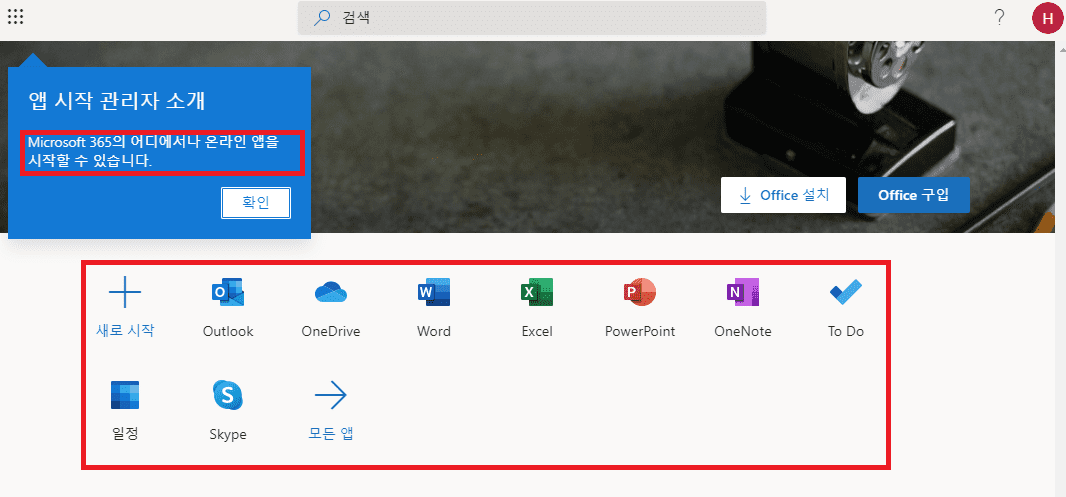Viewport: 1066px width, 497px height.
Task: Open the help question mark icon
Action: 999,18
